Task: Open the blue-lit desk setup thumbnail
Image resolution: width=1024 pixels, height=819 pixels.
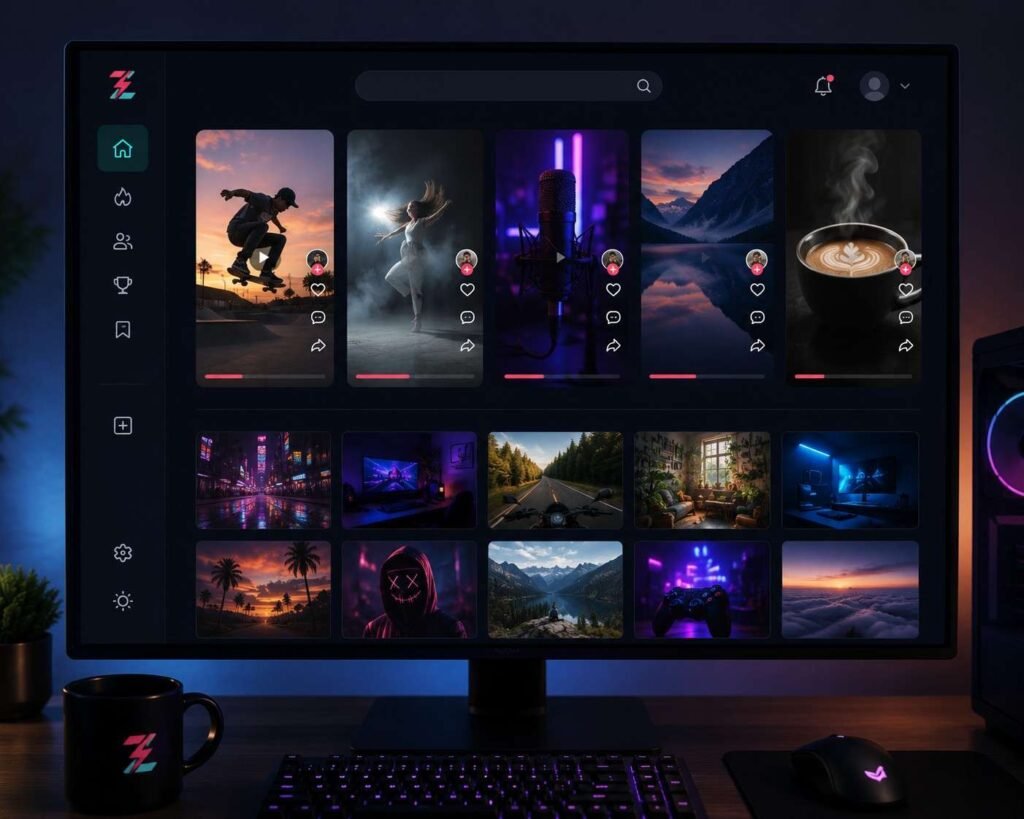Action: pos(850,480)
